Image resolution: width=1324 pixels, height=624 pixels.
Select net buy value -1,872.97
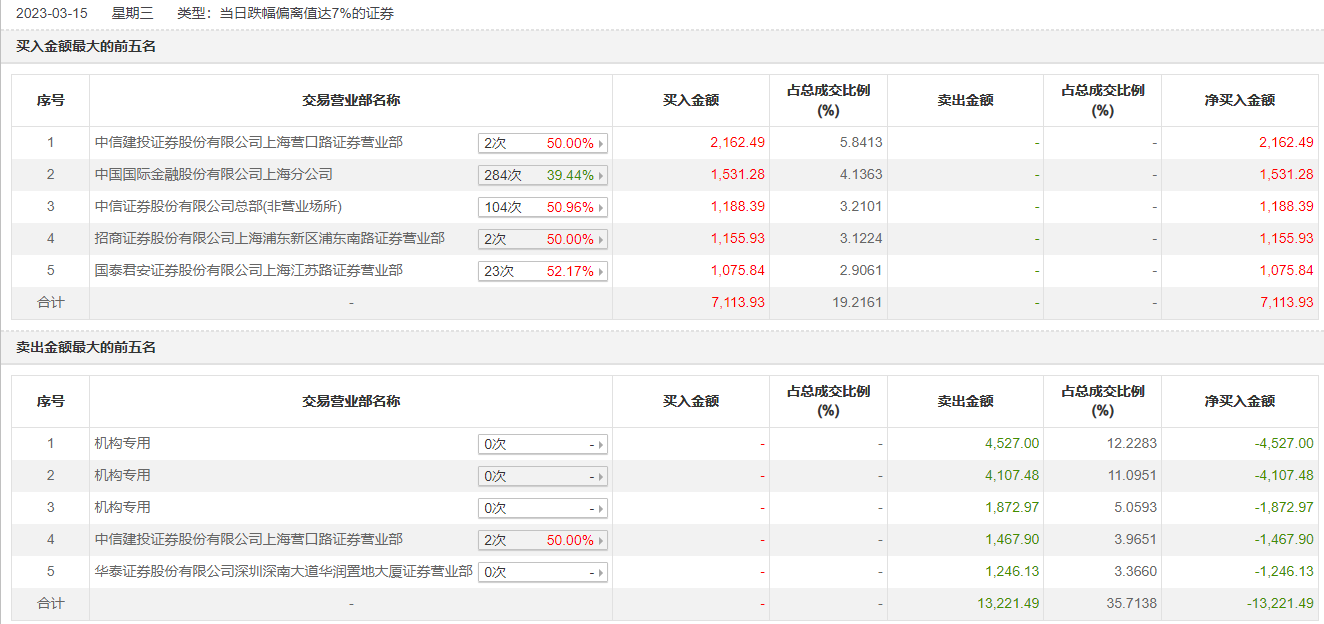(x=1283, y=508)
